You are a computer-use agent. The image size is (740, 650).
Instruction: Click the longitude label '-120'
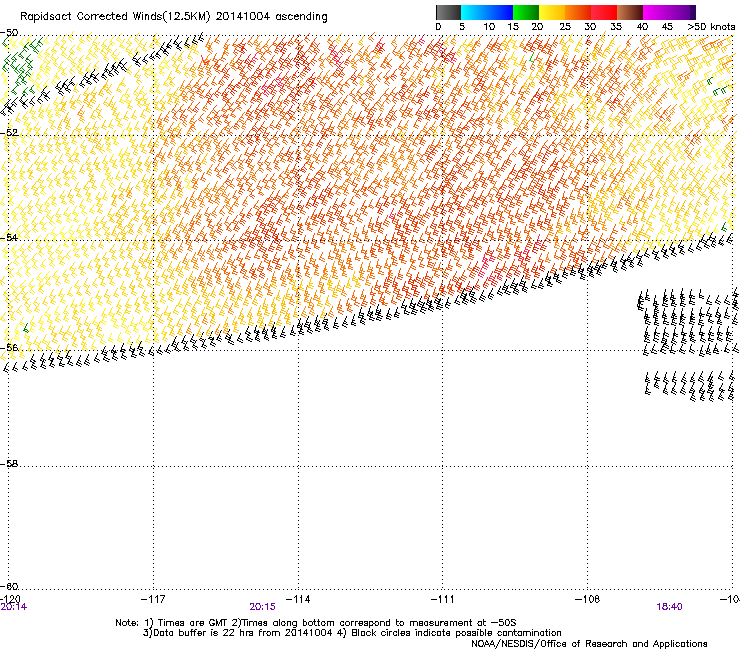tap(10, 599)
